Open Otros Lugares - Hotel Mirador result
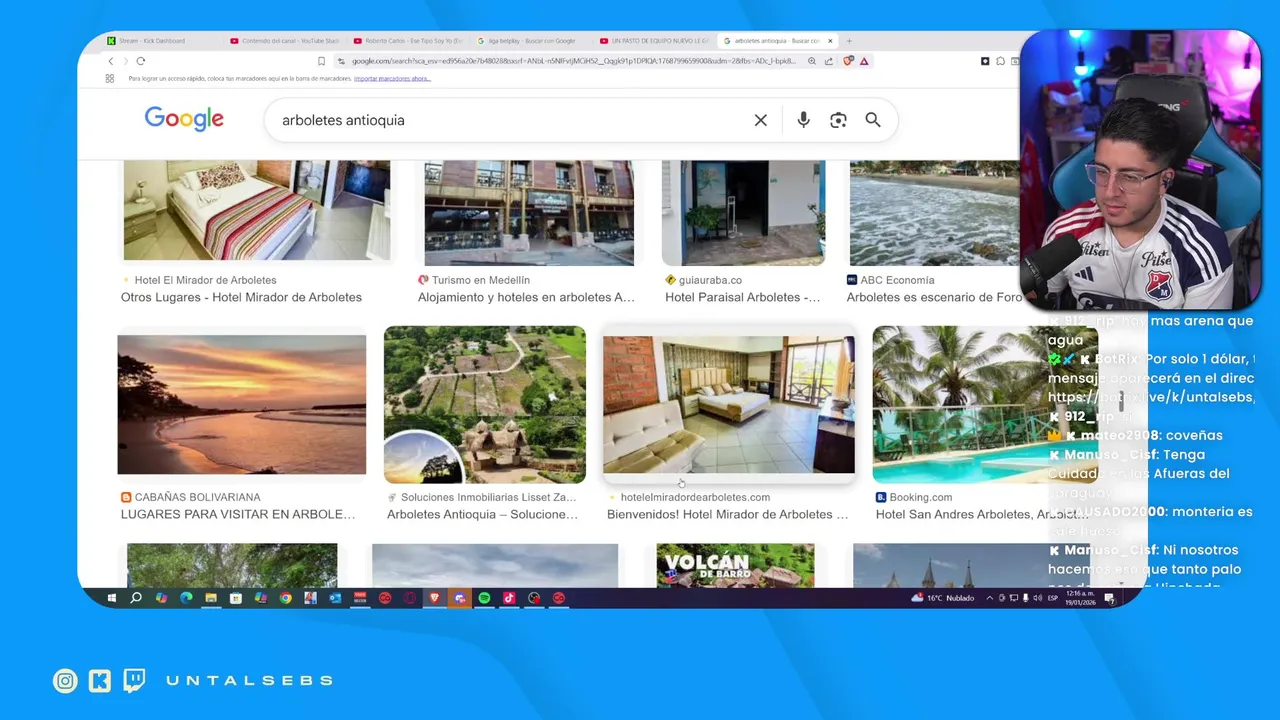Image resolution: width=1280 pixels, height=720 pixels. click(x=241, y=297)
